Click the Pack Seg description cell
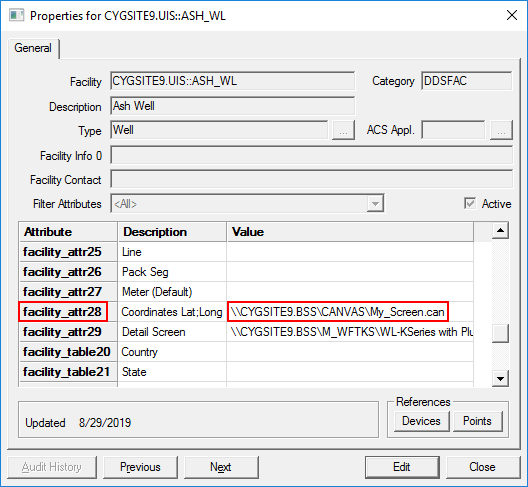 pos(172,272)
